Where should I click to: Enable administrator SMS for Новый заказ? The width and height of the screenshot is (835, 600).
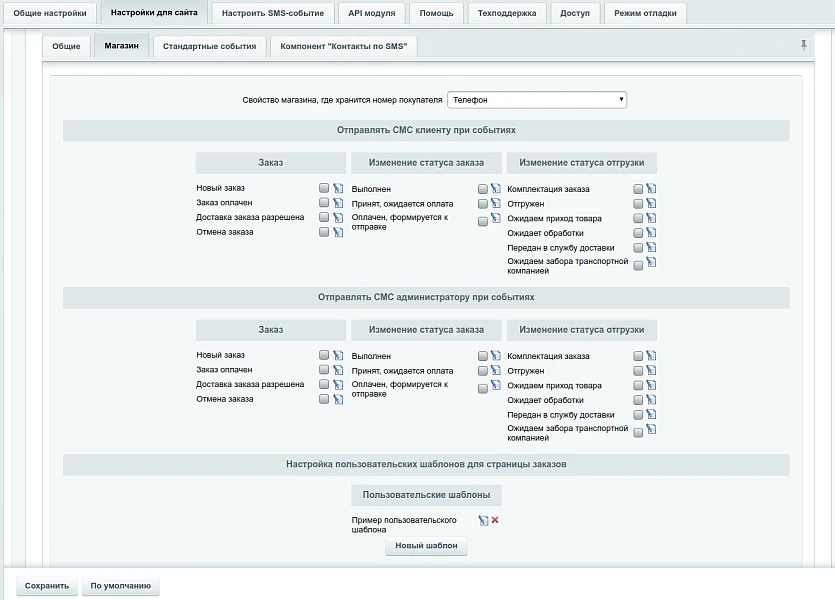324,355
